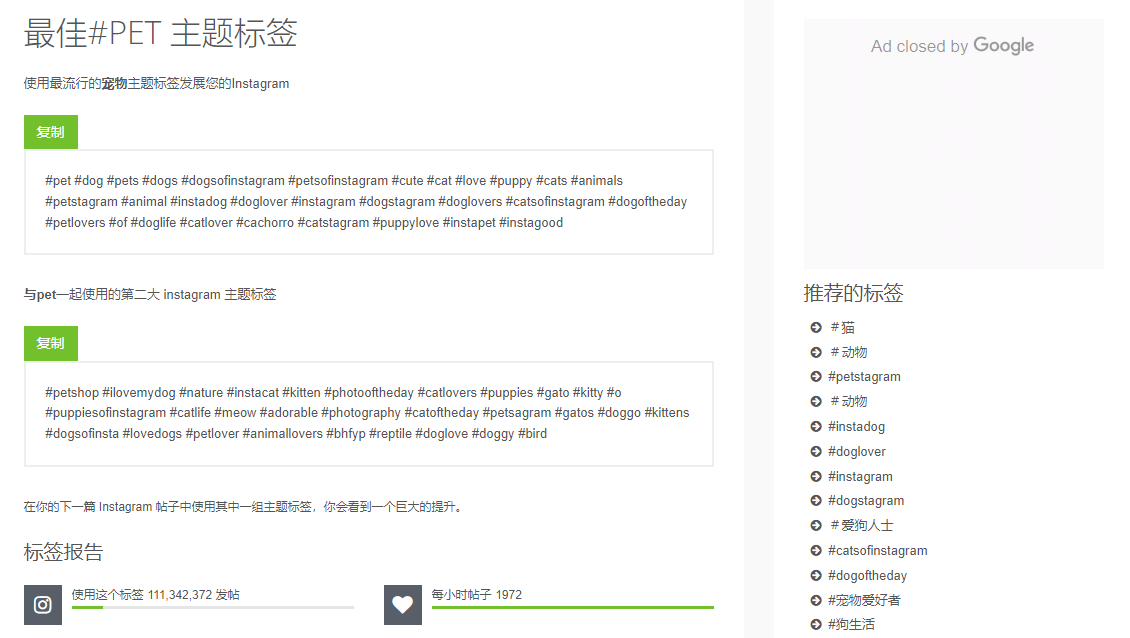1130x638 pixels.
Task: Open recommended tag #catsofinstagram
Action: pyautogui.click(x=878, y=551)
